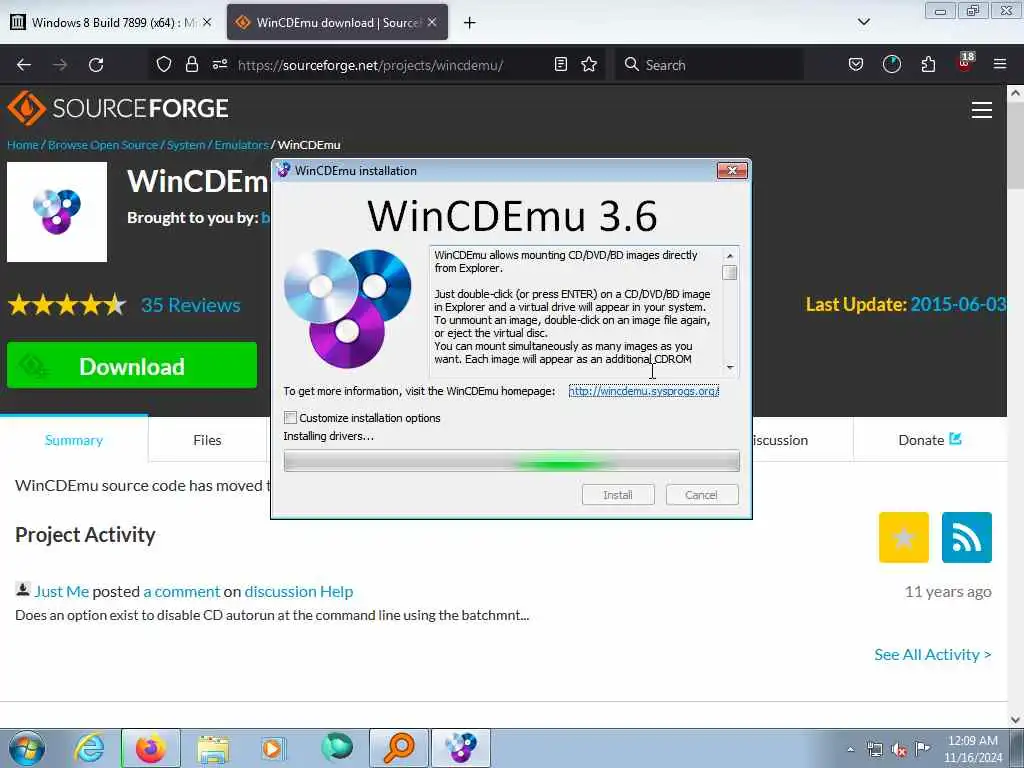
Task: Open the list all tabs dropdown arrow
Action: click(x=863, y=22)
